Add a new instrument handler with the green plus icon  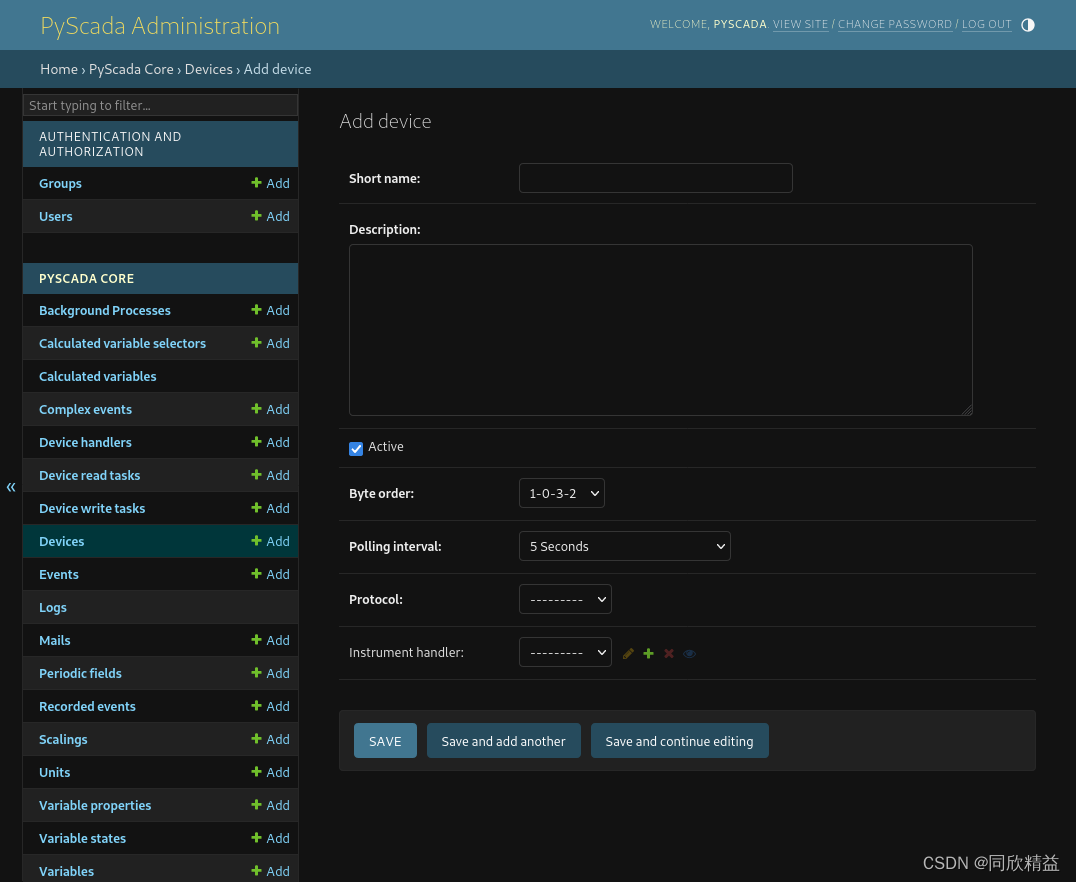(648, 652)
